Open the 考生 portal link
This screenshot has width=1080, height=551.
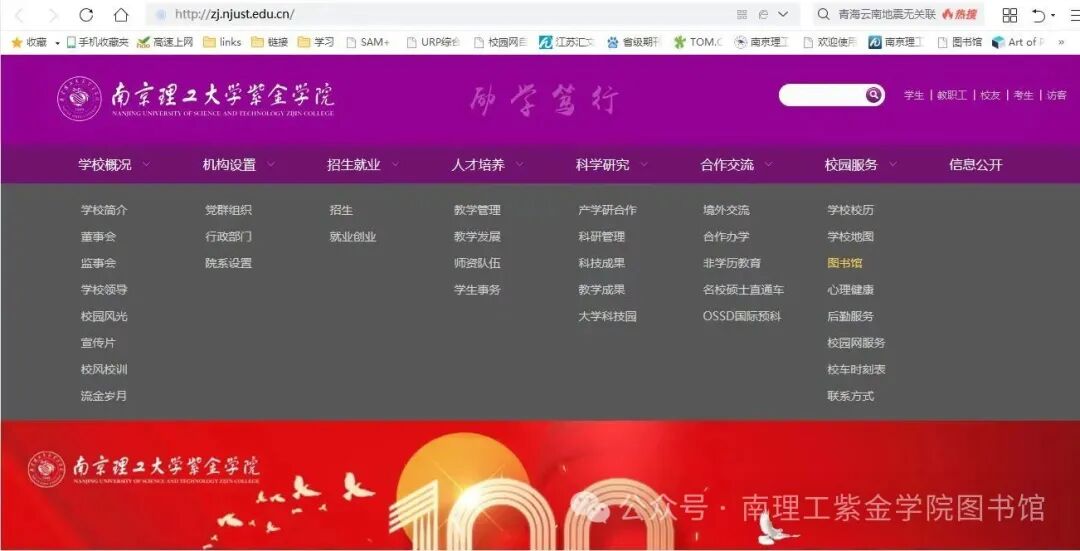[x=1023, y=96]
